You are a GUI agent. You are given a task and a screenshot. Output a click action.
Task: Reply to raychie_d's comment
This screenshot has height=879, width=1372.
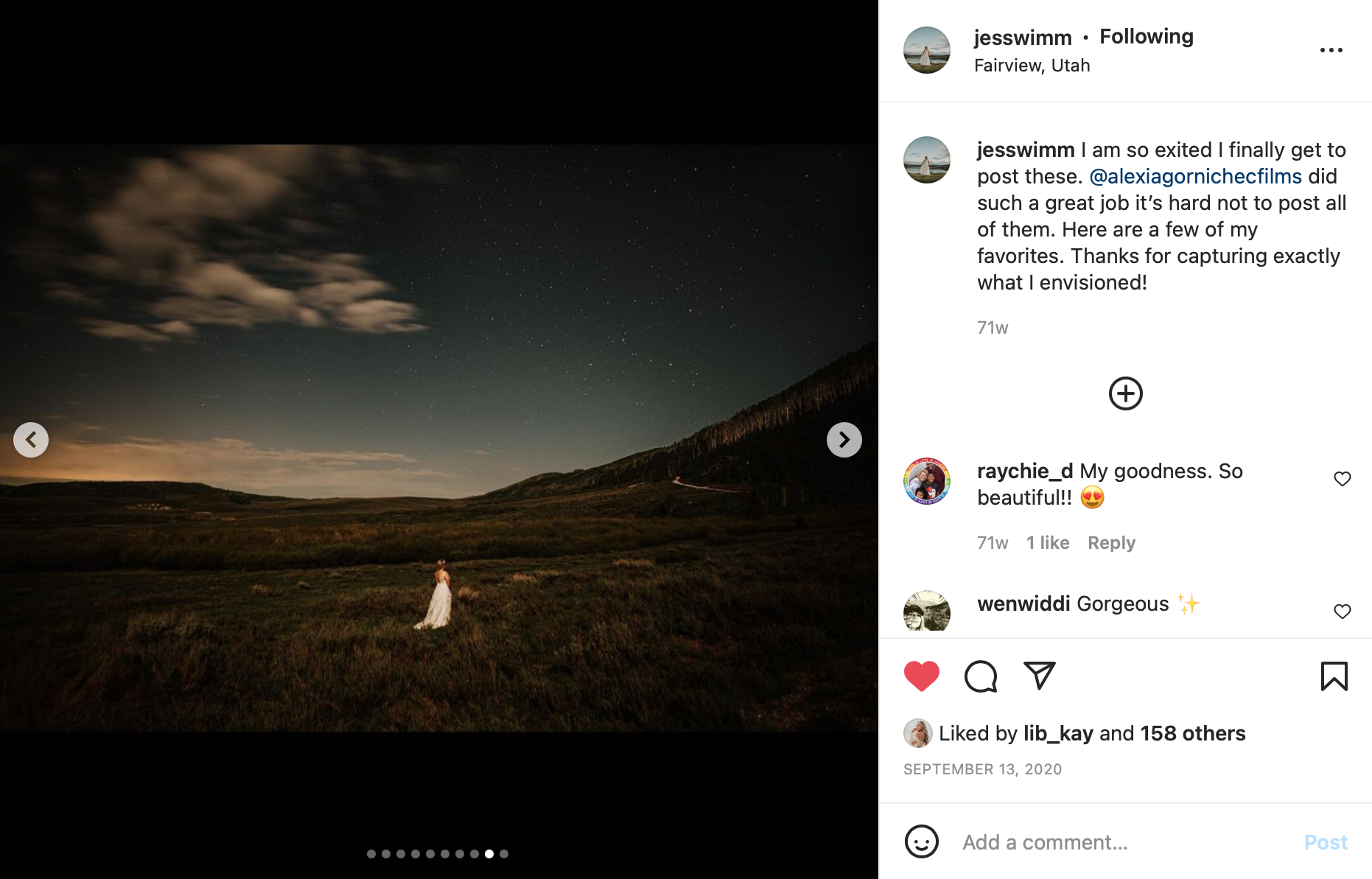1111,543
